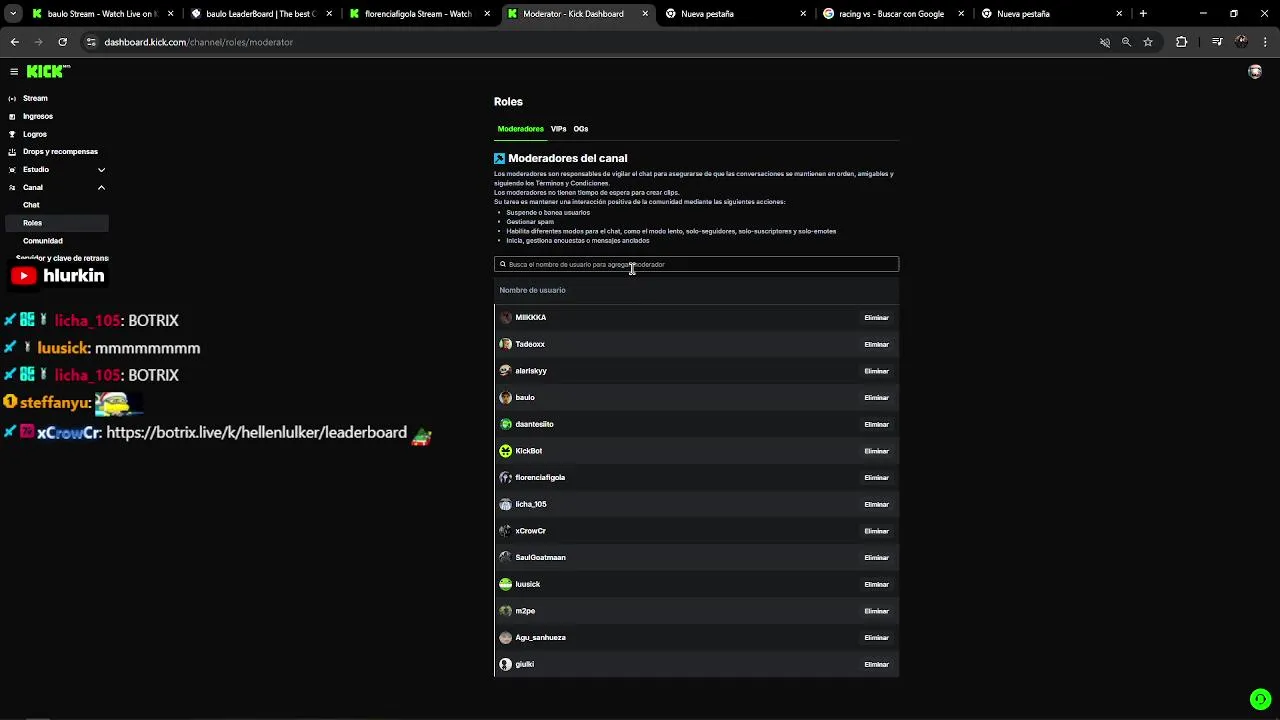Screen dimensions: 1280x720
Task: Remove Agu_sanhueza with Eliminar
Action: point(876,638)
